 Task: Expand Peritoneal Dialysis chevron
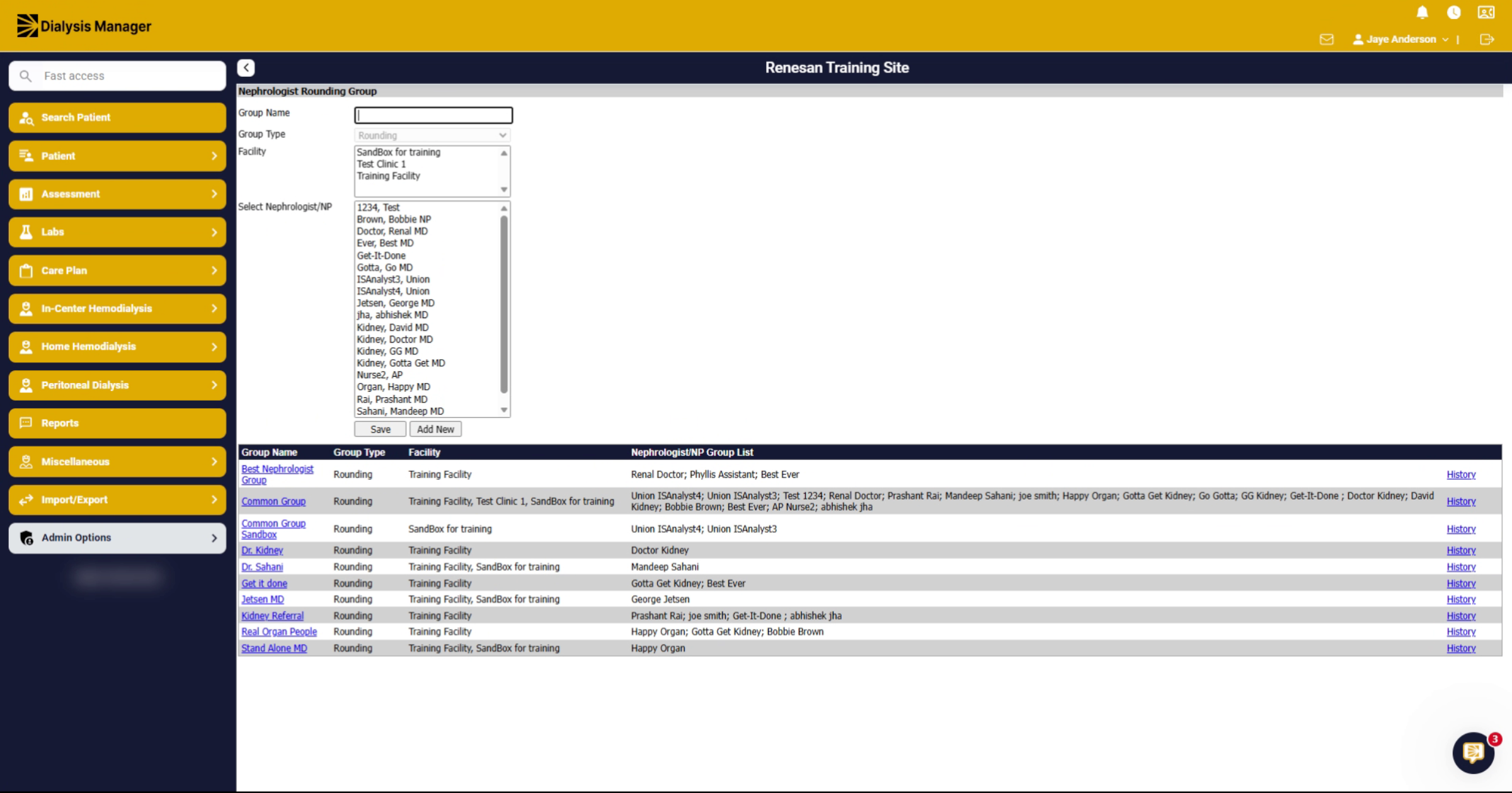tap(214, 385)
